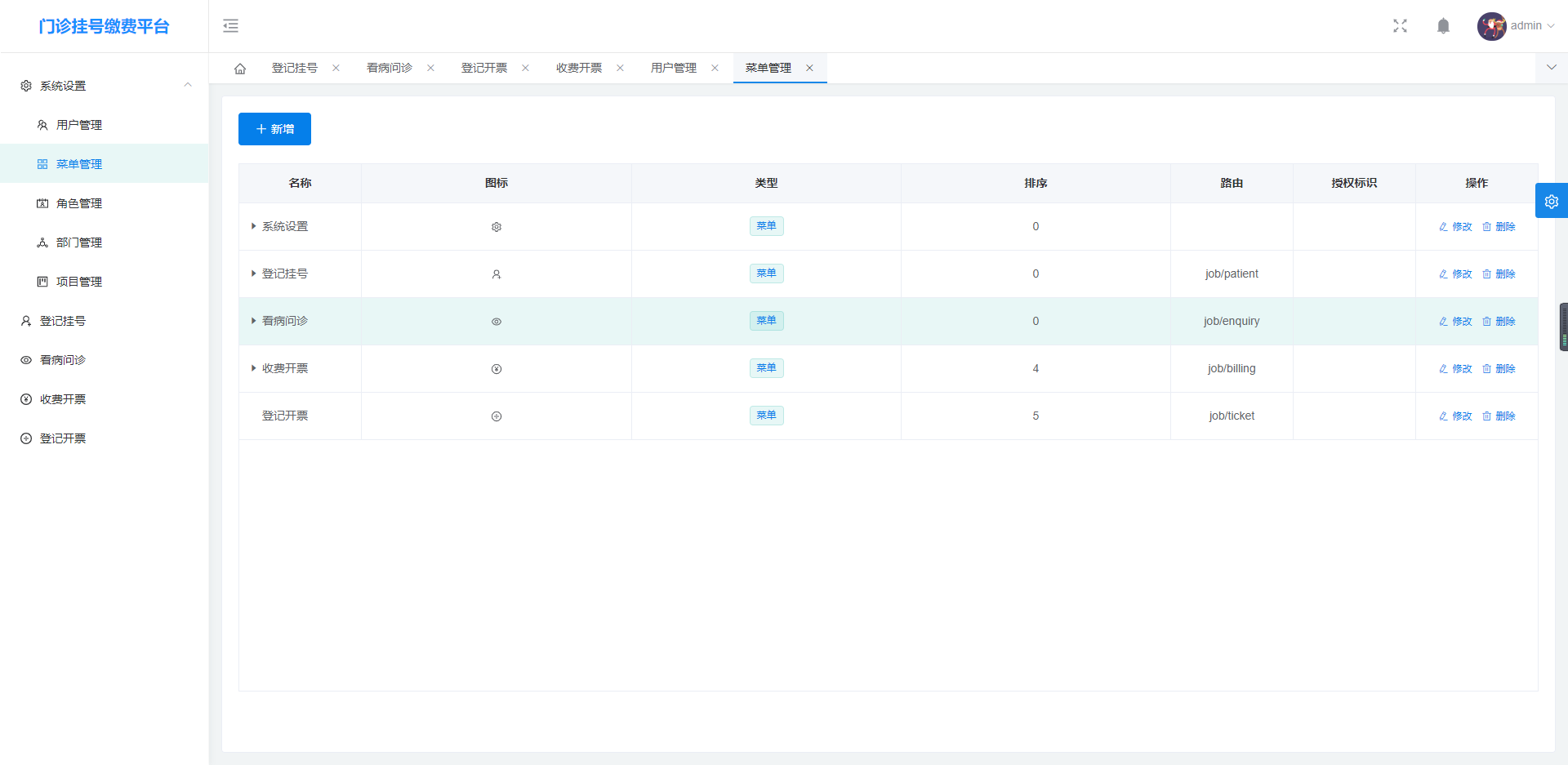The height and width of the screenshot is (765, 1568).
Task: Click the 新增 button
Action: pyautogui.click(x=274, y=129)
